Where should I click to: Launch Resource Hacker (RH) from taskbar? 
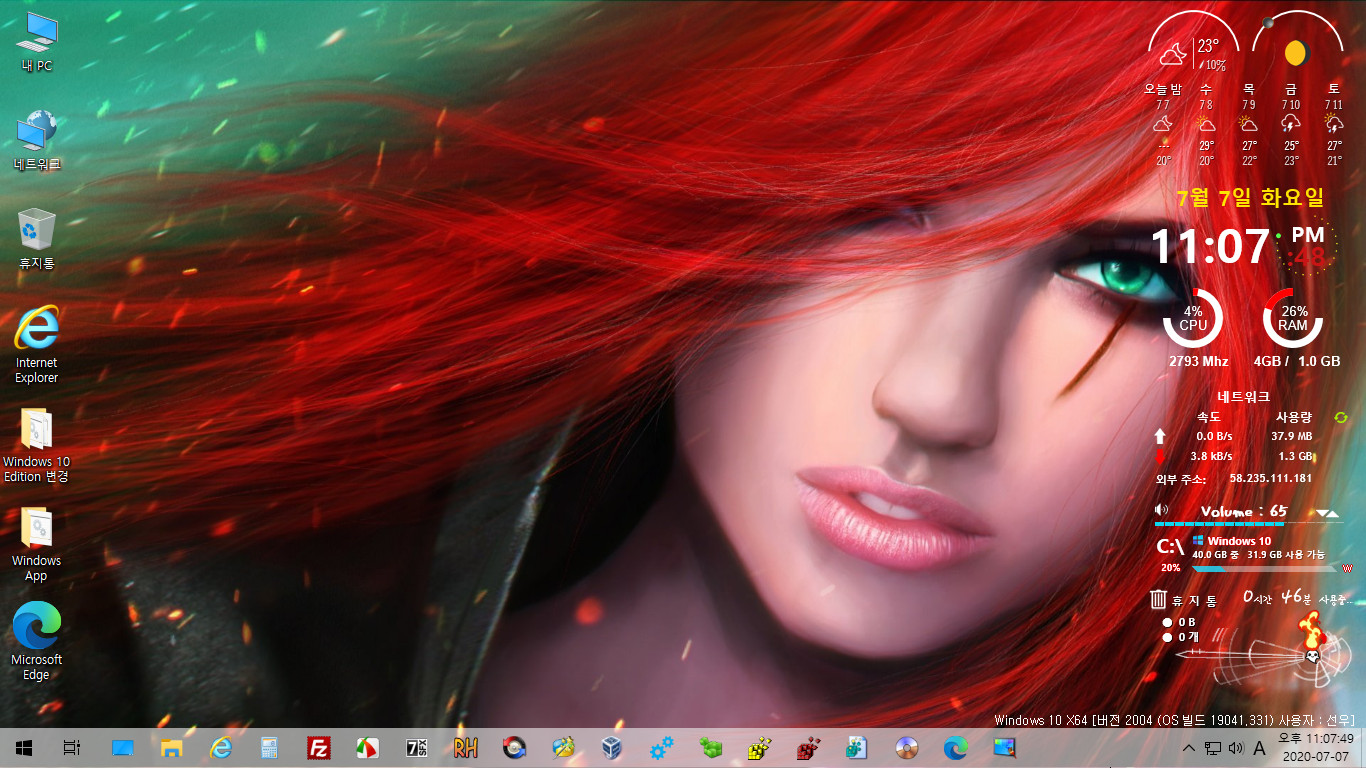[x=466, y=747]
